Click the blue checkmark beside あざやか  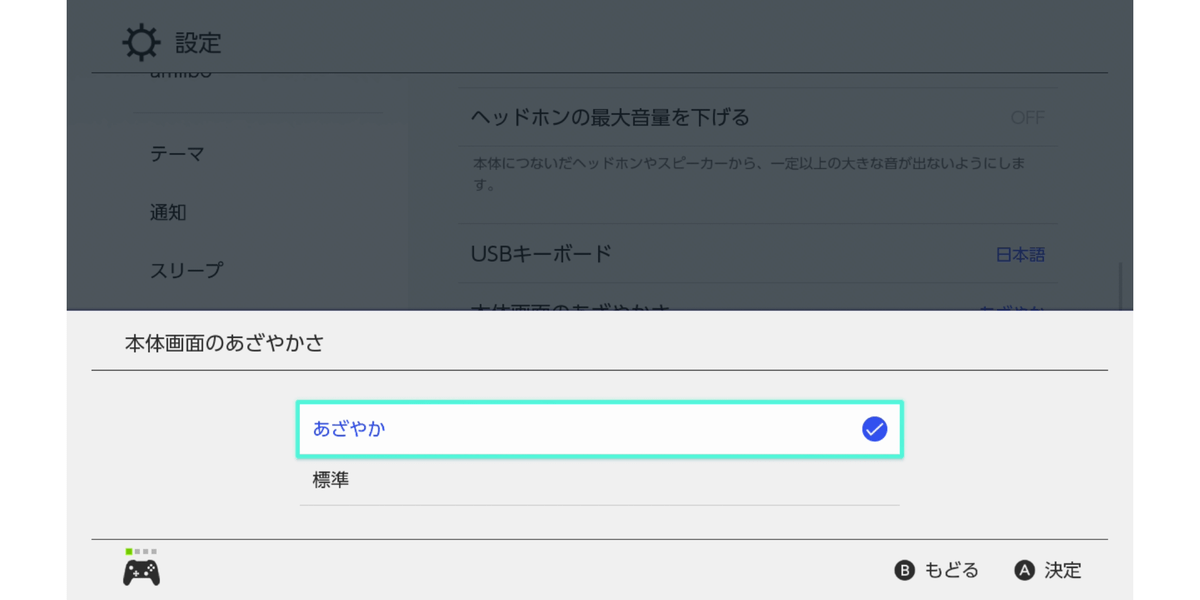[874, 429]
